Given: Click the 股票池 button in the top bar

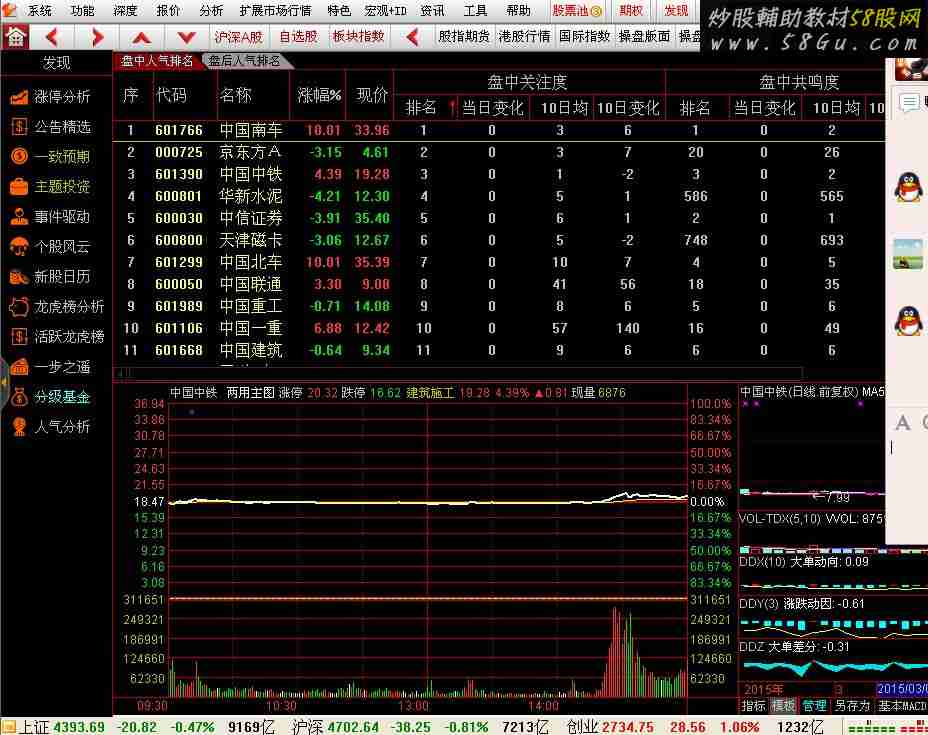Looking at the screenshot, I should (x=577, y=11).
